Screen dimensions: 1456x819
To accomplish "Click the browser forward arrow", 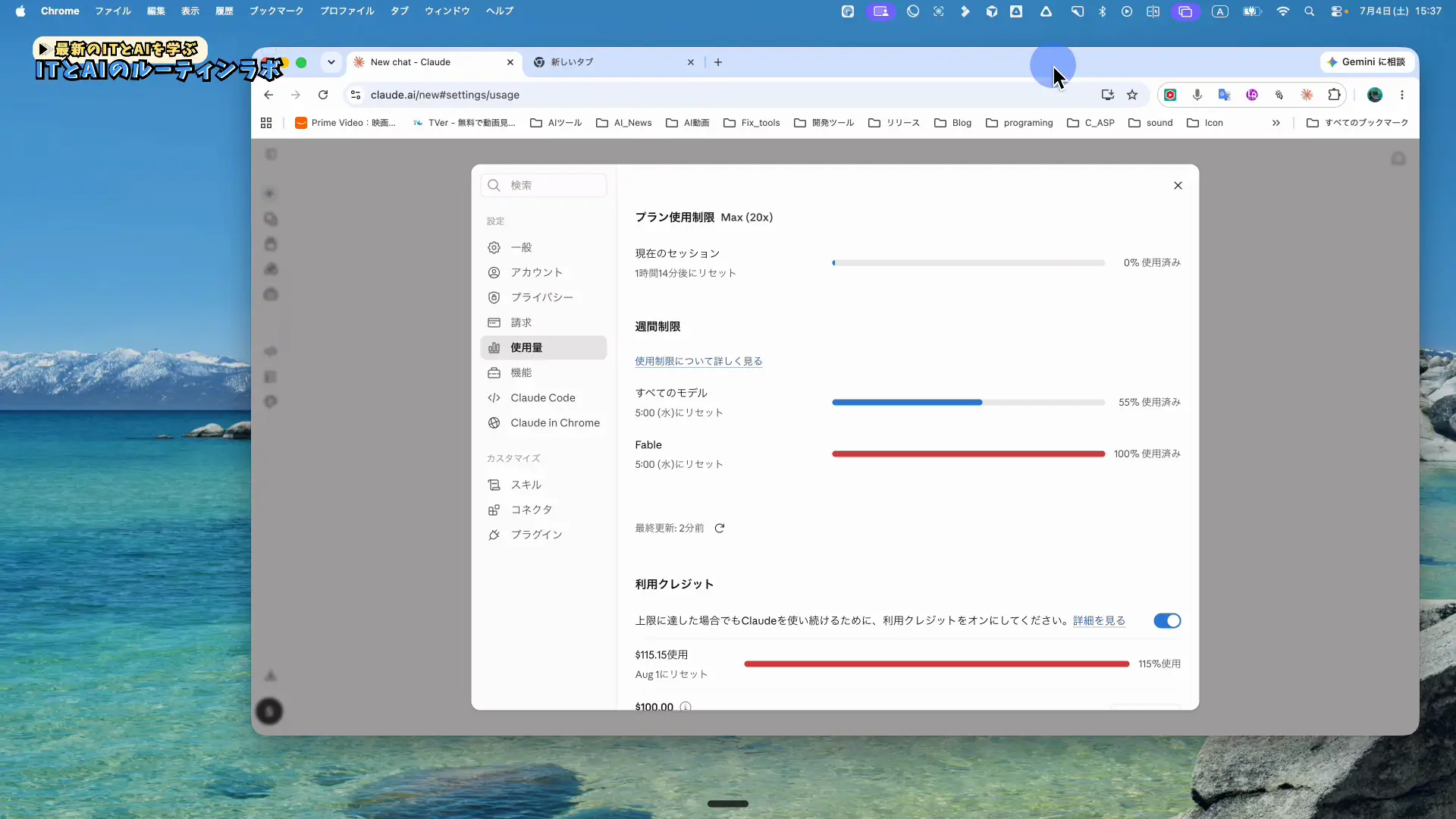I will (296, 95).
